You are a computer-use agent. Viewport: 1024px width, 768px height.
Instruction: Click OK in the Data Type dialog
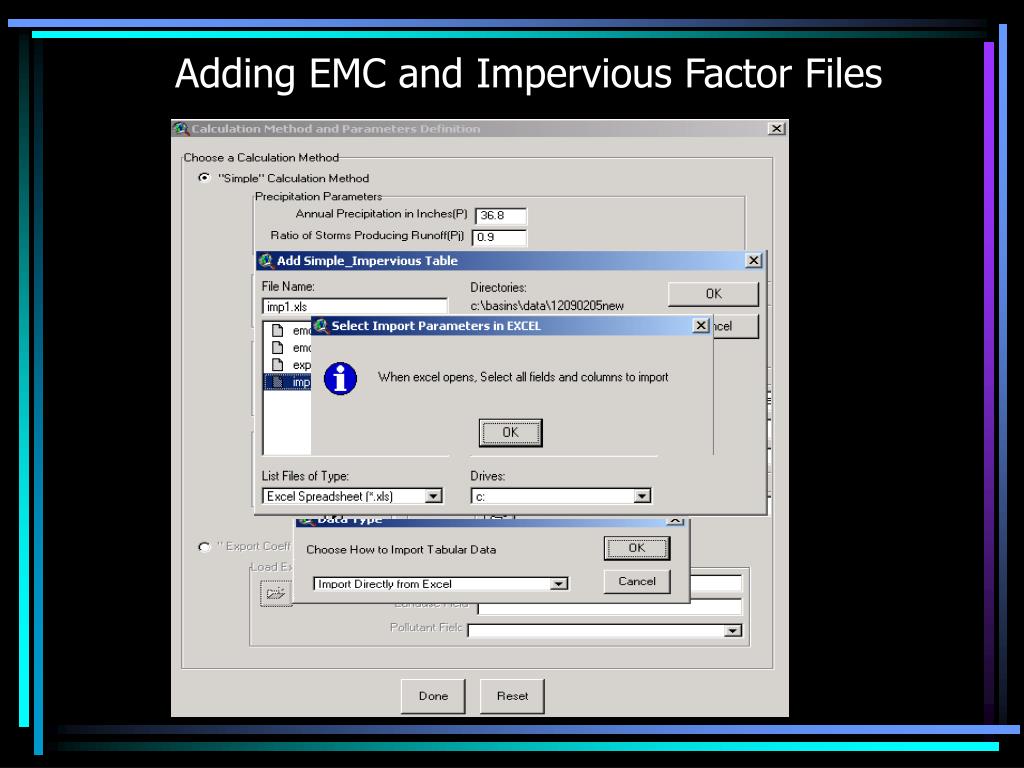(x=637, y=548)
